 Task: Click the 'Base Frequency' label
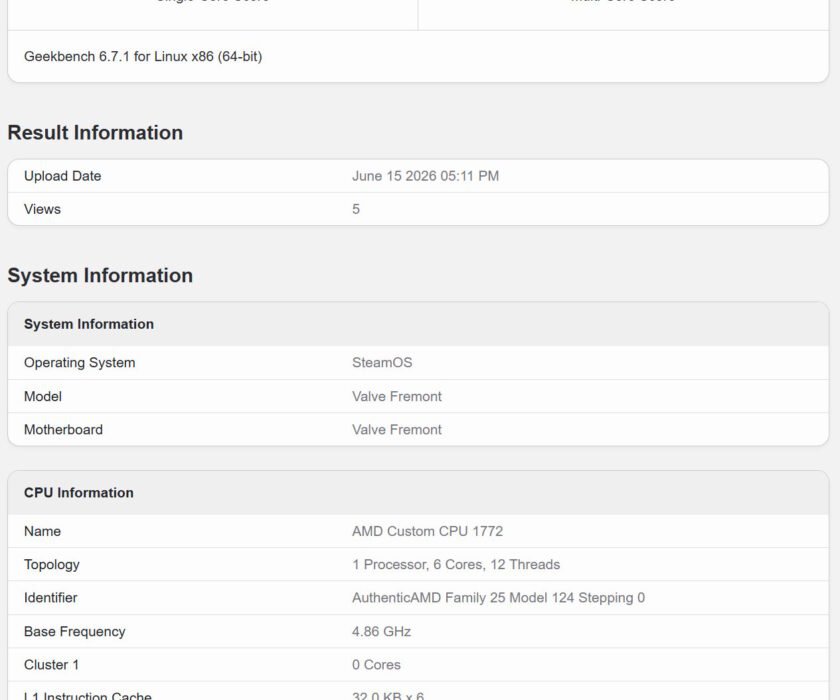tap(74, 631)
